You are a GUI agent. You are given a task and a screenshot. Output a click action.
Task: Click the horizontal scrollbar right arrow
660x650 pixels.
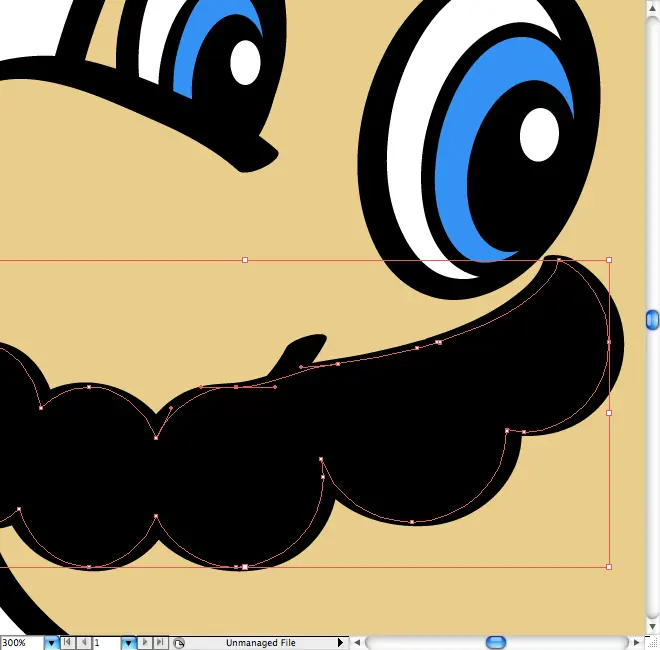click(x=637, y=643)
